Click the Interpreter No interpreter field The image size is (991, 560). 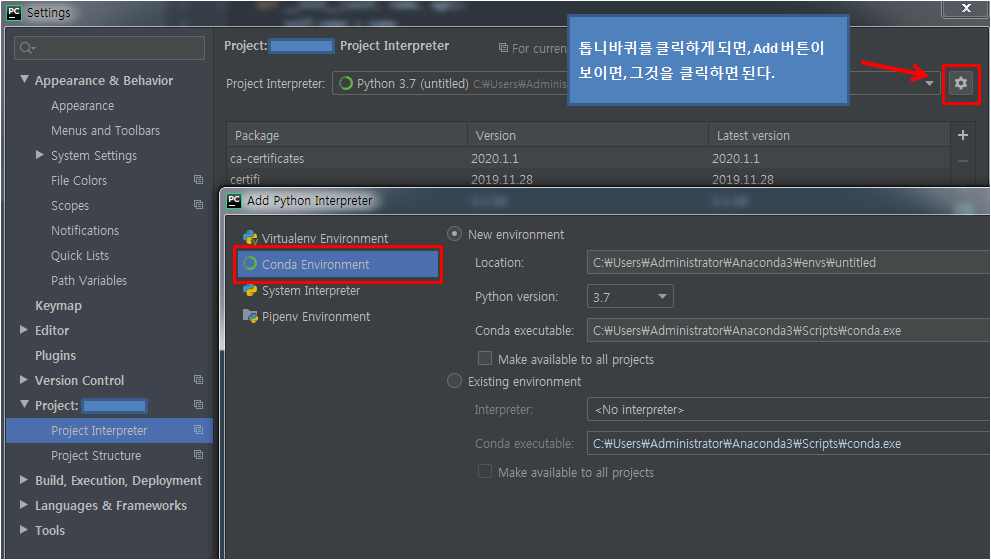(x=788, y=410)
